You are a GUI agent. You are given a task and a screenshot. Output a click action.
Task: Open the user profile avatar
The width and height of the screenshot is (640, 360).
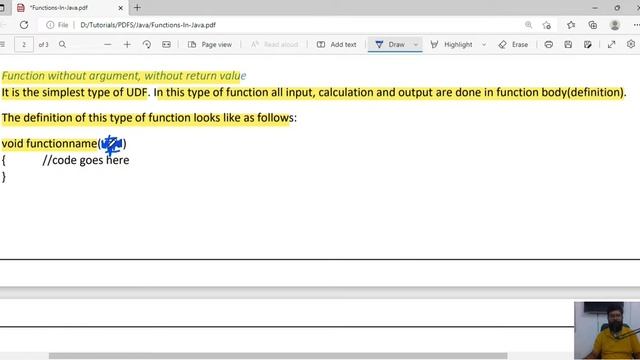pos(615,25)
